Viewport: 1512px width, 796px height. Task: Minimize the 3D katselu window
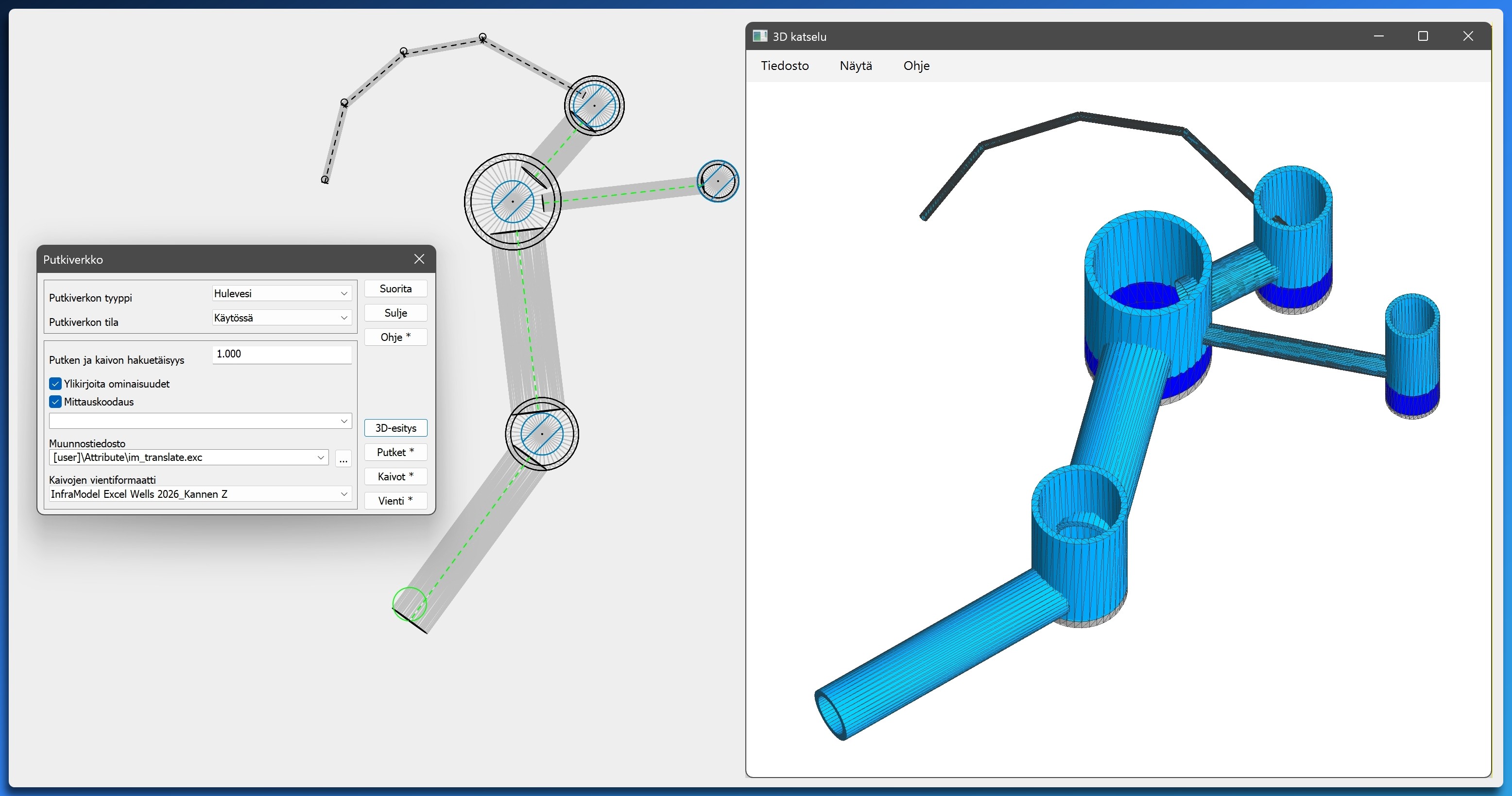point(1379,36)
